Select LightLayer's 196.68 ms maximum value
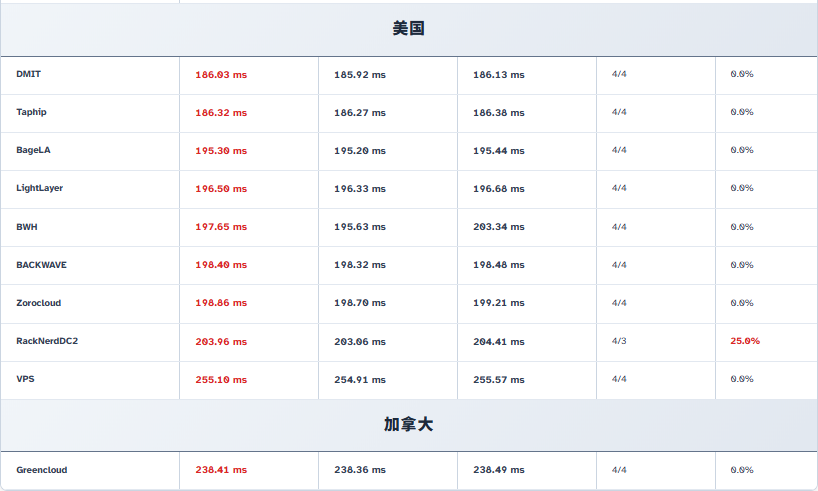Viewport: 818px width, 491px height. pyautogui.click(x=499, y=189)
